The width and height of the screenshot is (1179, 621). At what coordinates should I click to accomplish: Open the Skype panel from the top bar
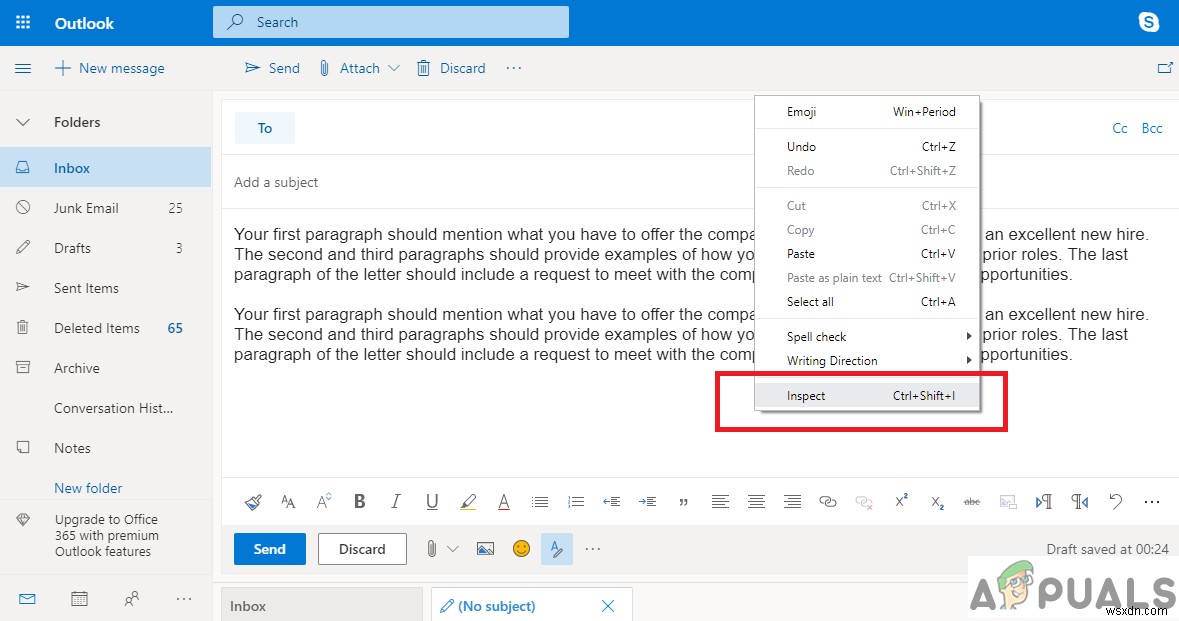coord(1149,22)
